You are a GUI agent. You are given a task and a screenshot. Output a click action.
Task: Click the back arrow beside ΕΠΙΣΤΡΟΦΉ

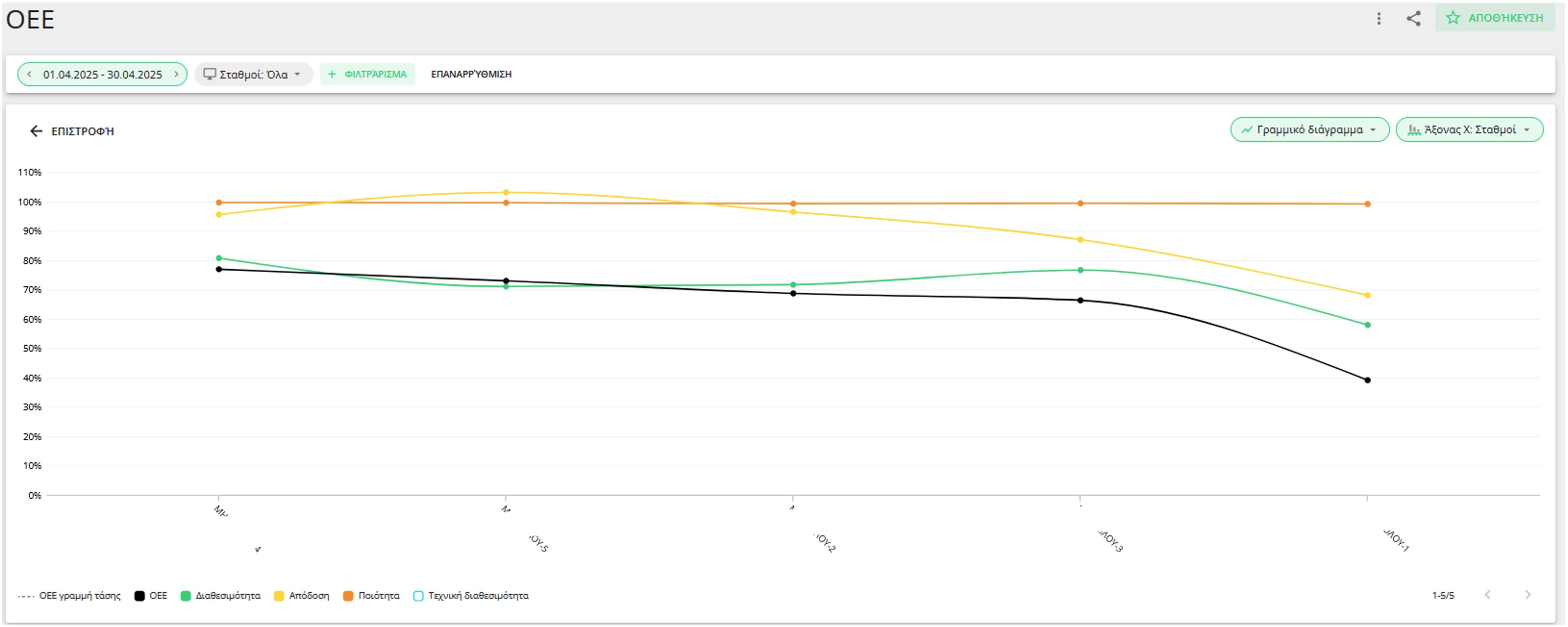(35, 130)
